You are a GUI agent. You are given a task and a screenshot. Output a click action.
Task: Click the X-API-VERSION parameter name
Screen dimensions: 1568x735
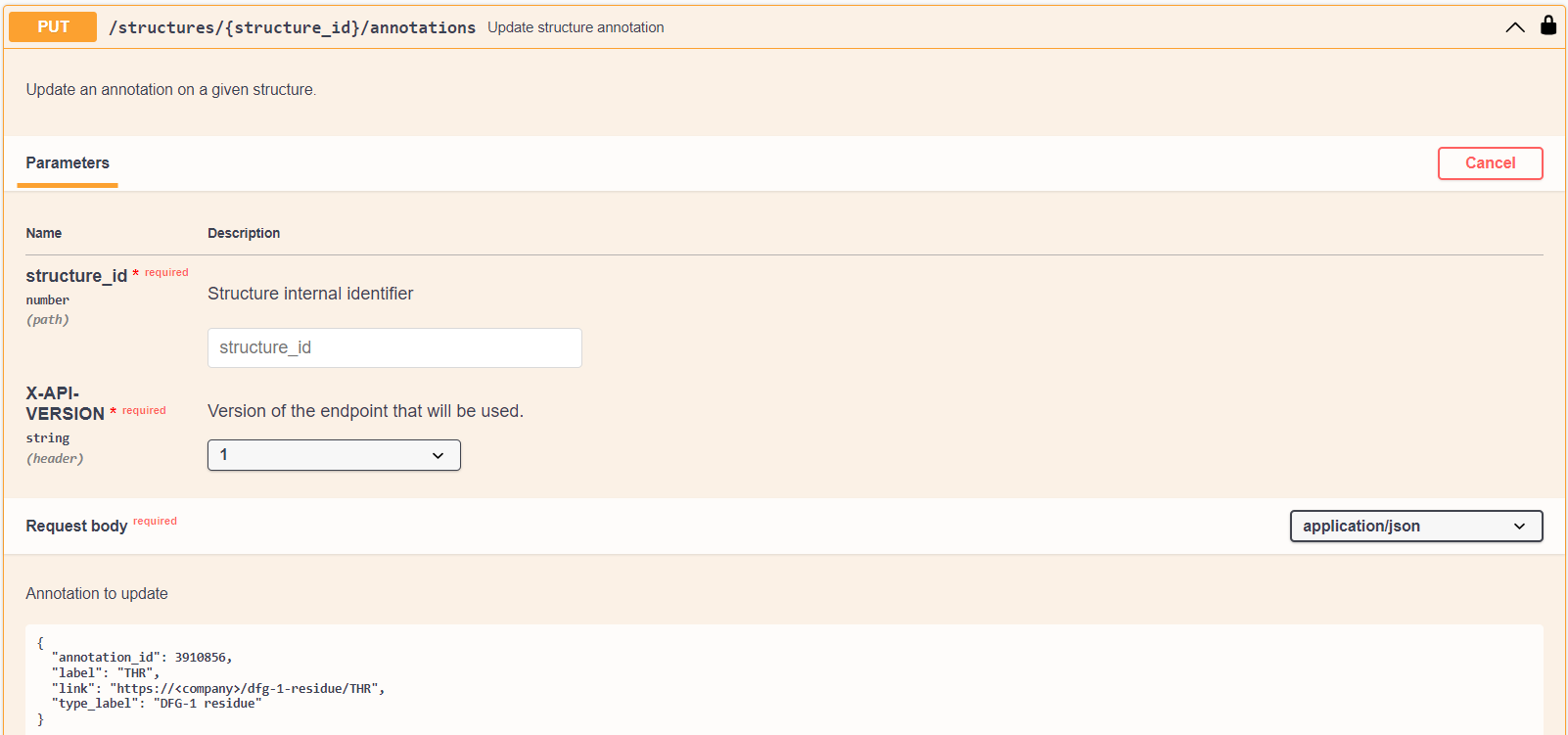point(65,403)
